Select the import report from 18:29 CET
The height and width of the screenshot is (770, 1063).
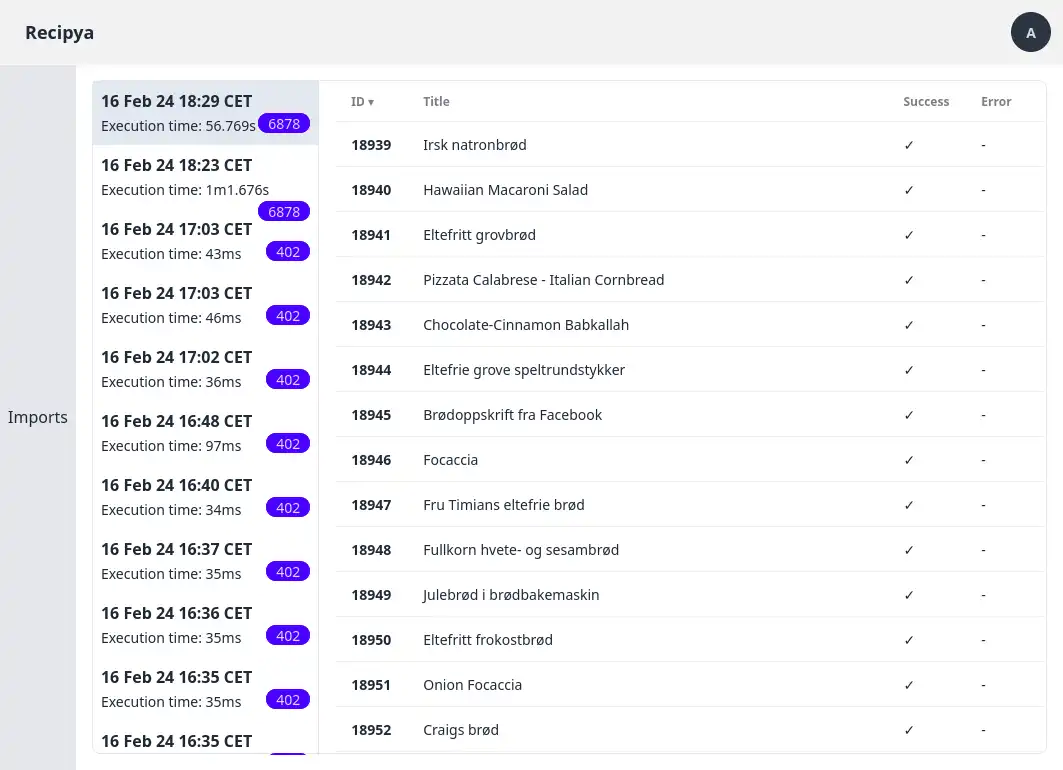tap(205, 113)
